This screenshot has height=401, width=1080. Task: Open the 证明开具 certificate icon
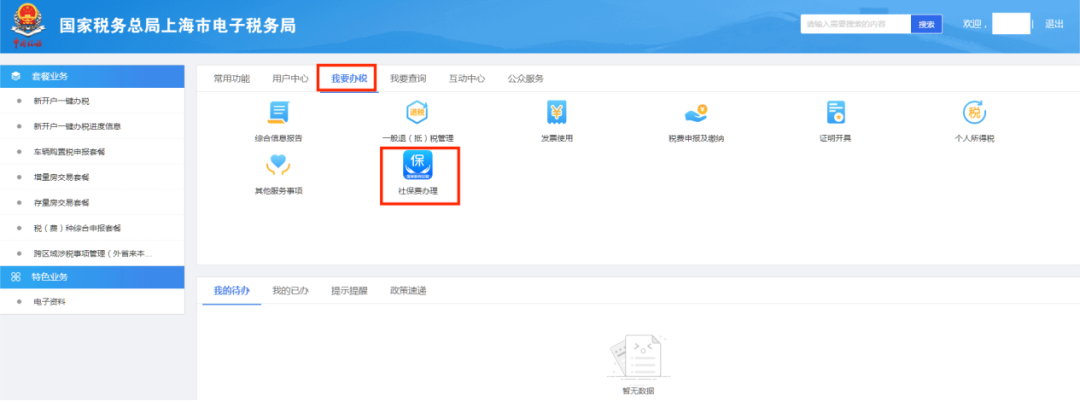tap(836, 113)
